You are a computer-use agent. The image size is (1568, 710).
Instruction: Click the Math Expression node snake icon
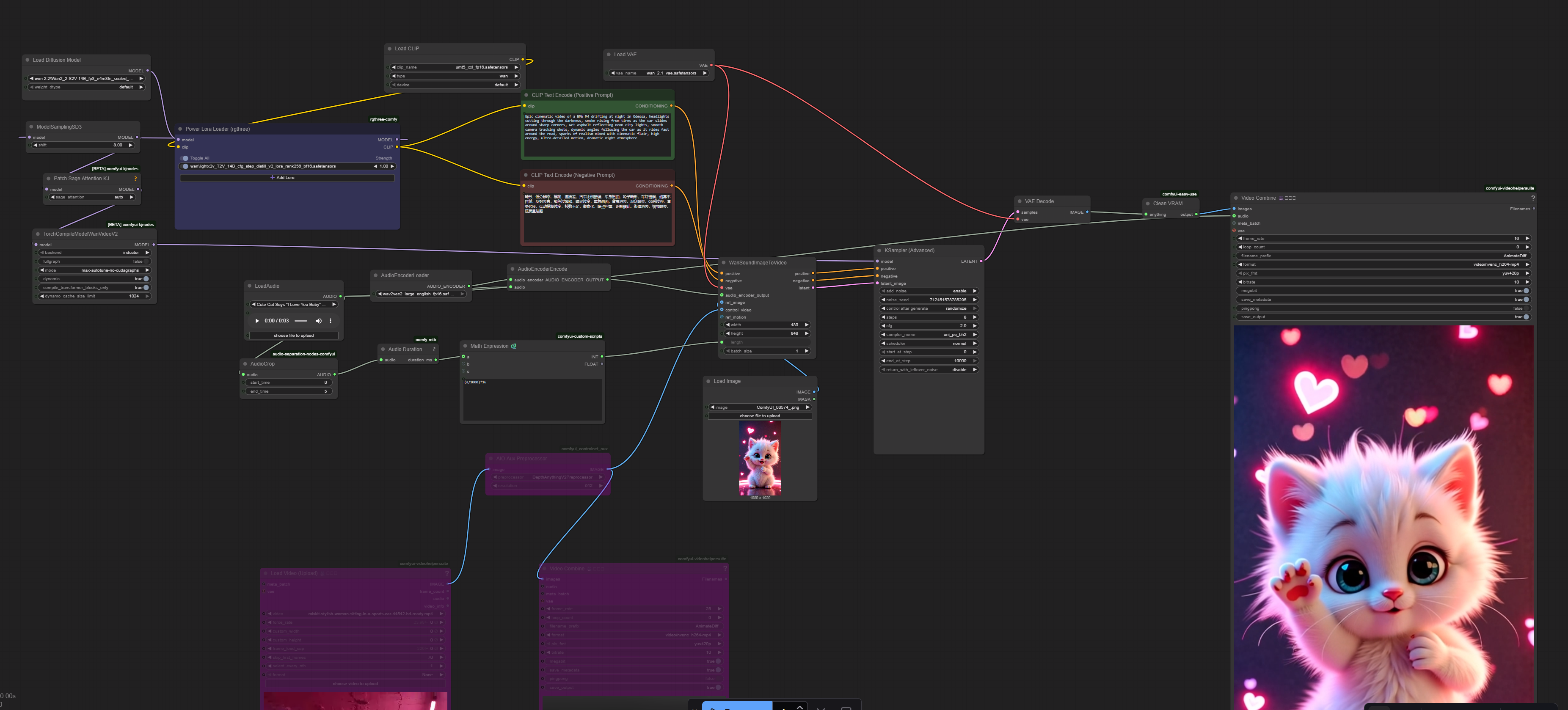coord(514,346)
